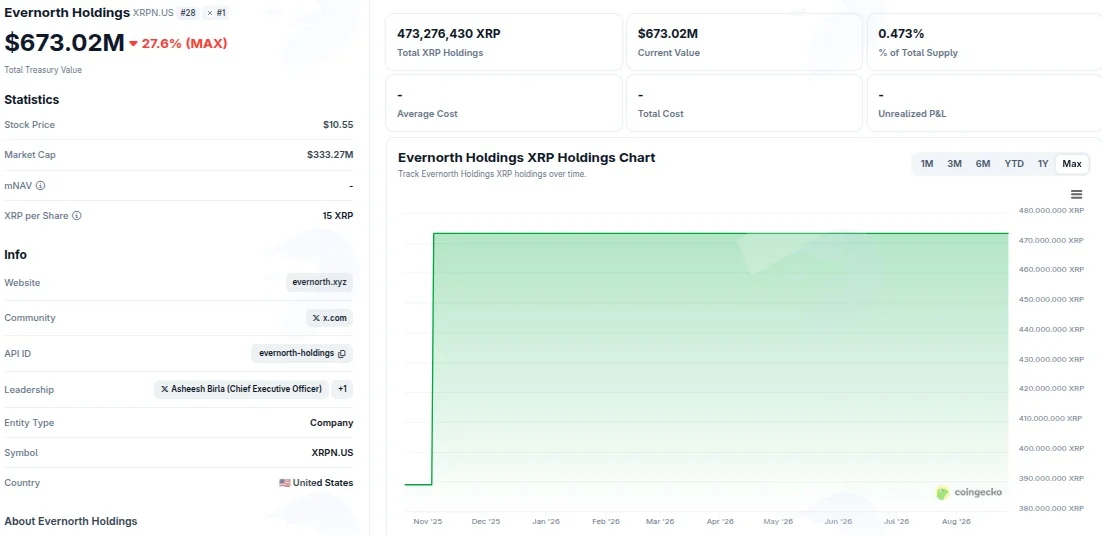
Task: Click the Nov '25 axis label
Action: [x=428, y=522]
